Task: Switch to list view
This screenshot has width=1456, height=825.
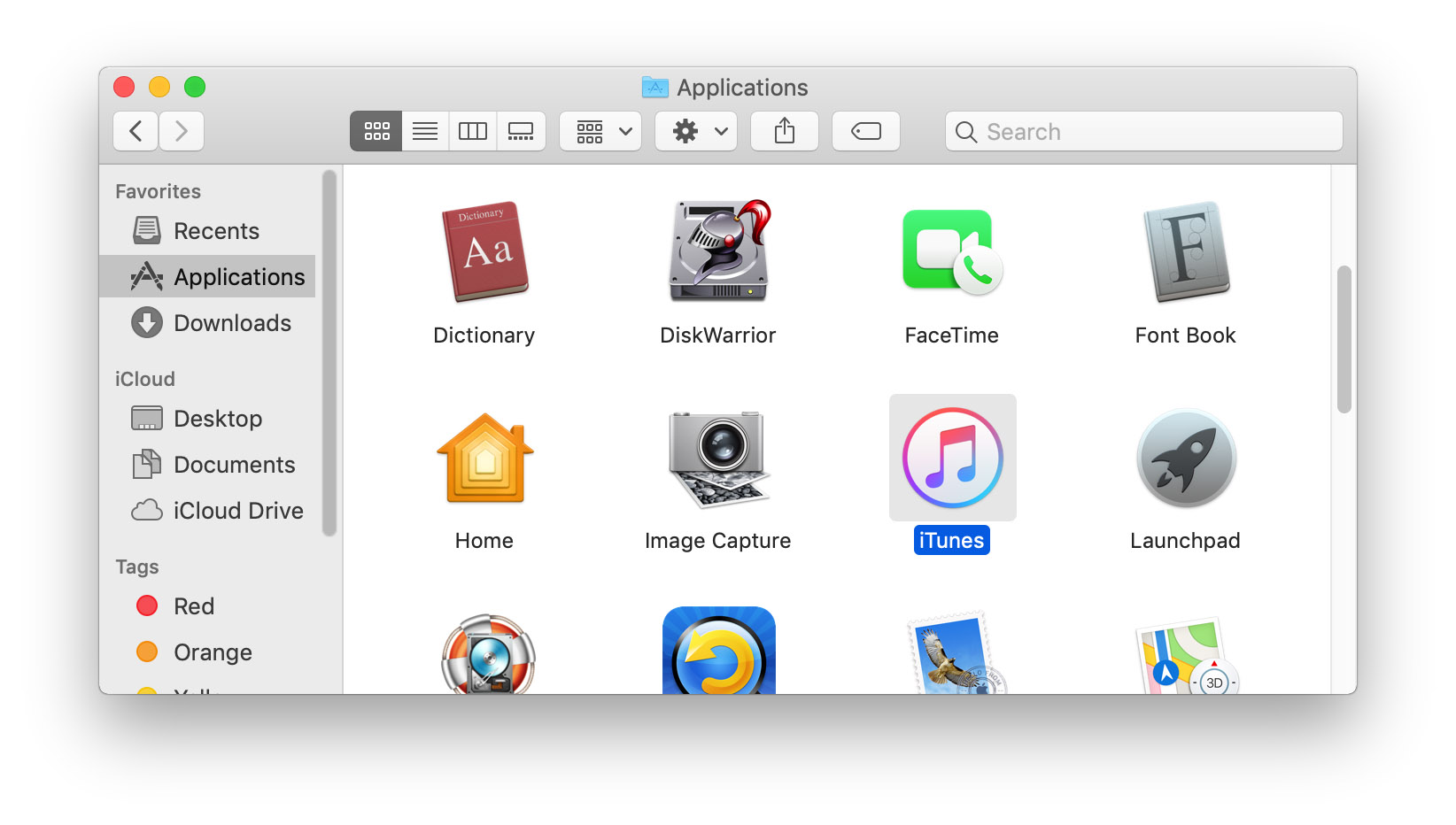Action: pos(425,131)
